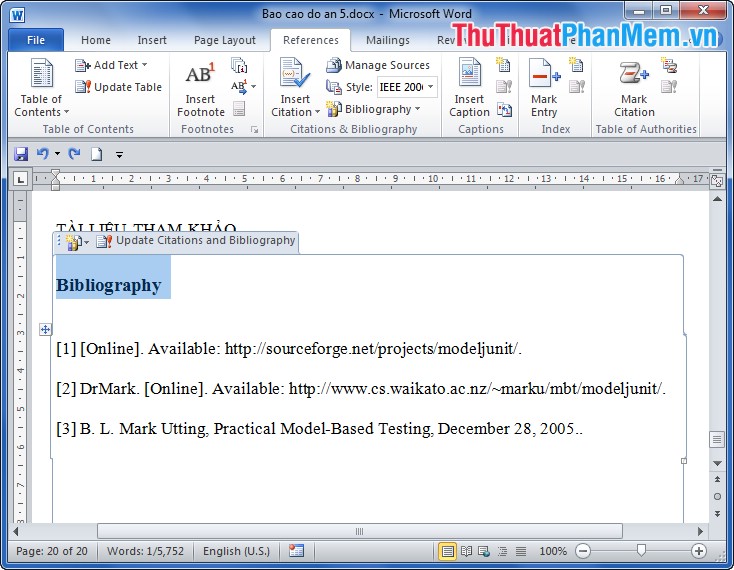Click Show Notes icon in Footnotes group

coord(239,109)
